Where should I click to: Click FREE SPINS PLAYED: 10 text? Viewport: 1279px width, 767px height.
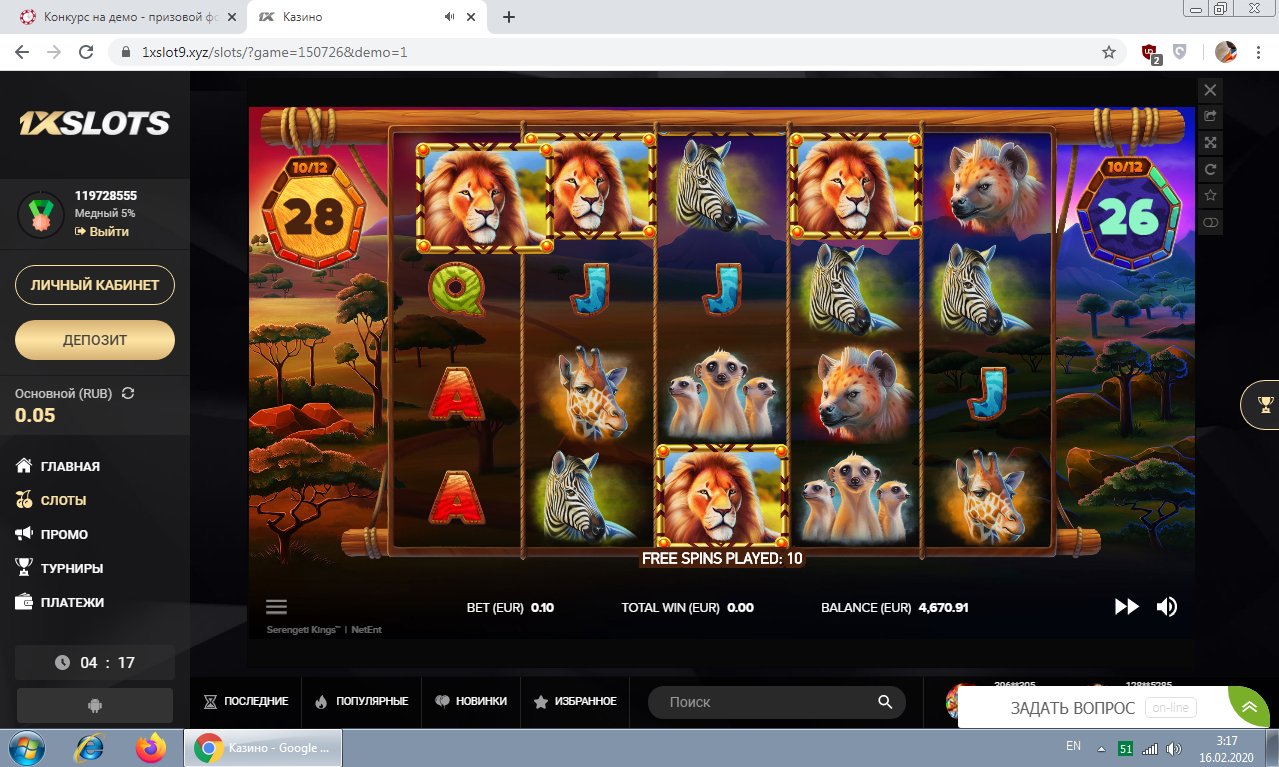[x=722, y=558]
